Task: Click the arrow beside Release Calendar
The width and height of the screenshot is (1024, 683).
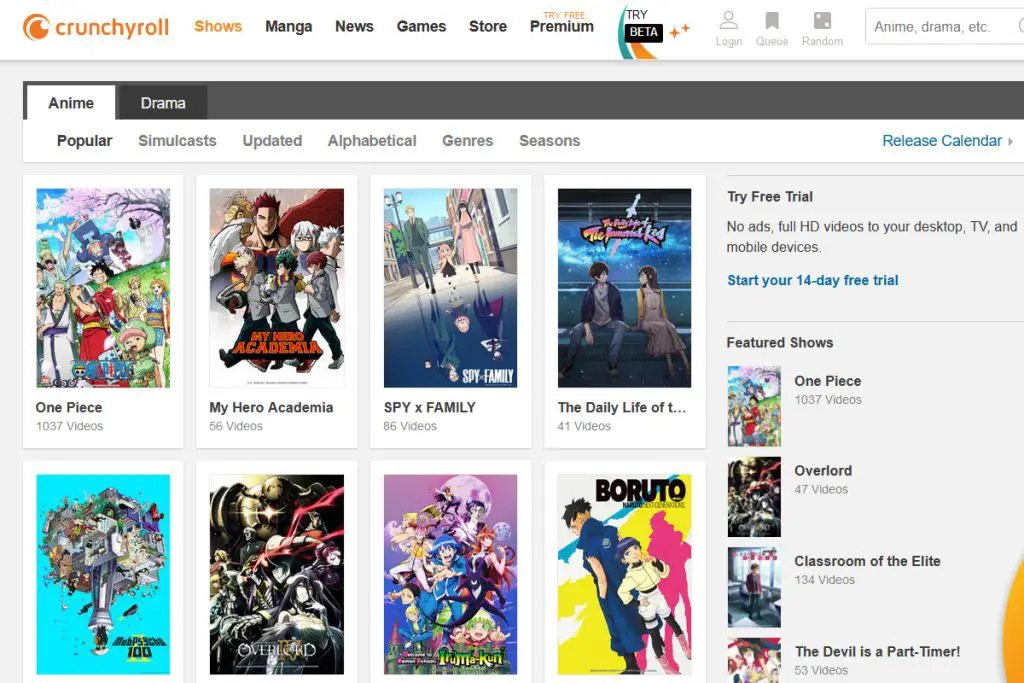Action: pyautogui.click(x=1010, y=141)
